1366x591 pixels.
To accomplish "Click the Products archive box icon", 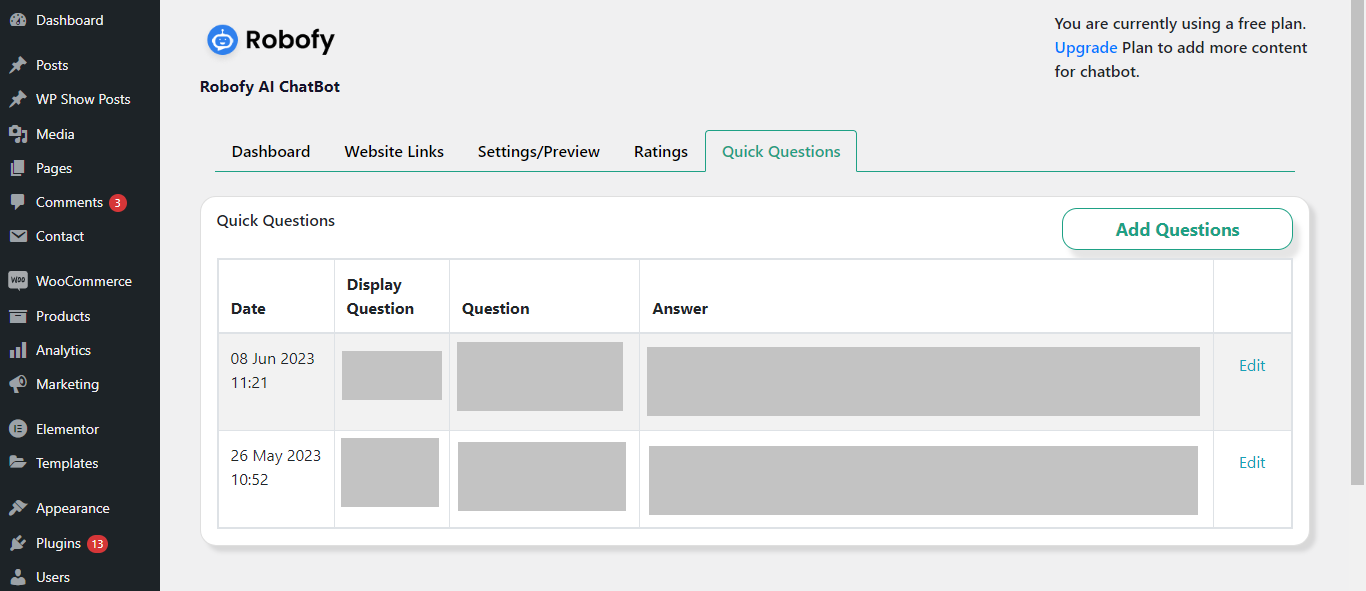I will click(17, 316).
